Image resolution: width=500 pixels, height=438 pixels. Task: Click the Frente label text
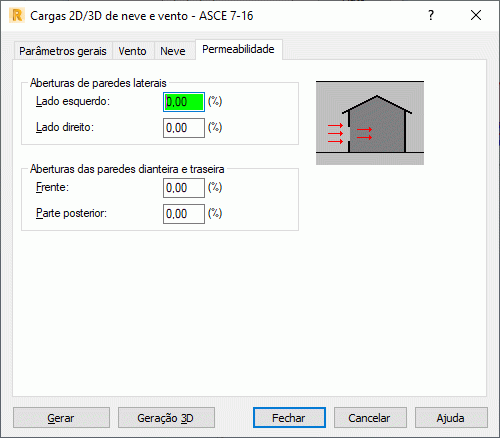click(x=52, y=187)
